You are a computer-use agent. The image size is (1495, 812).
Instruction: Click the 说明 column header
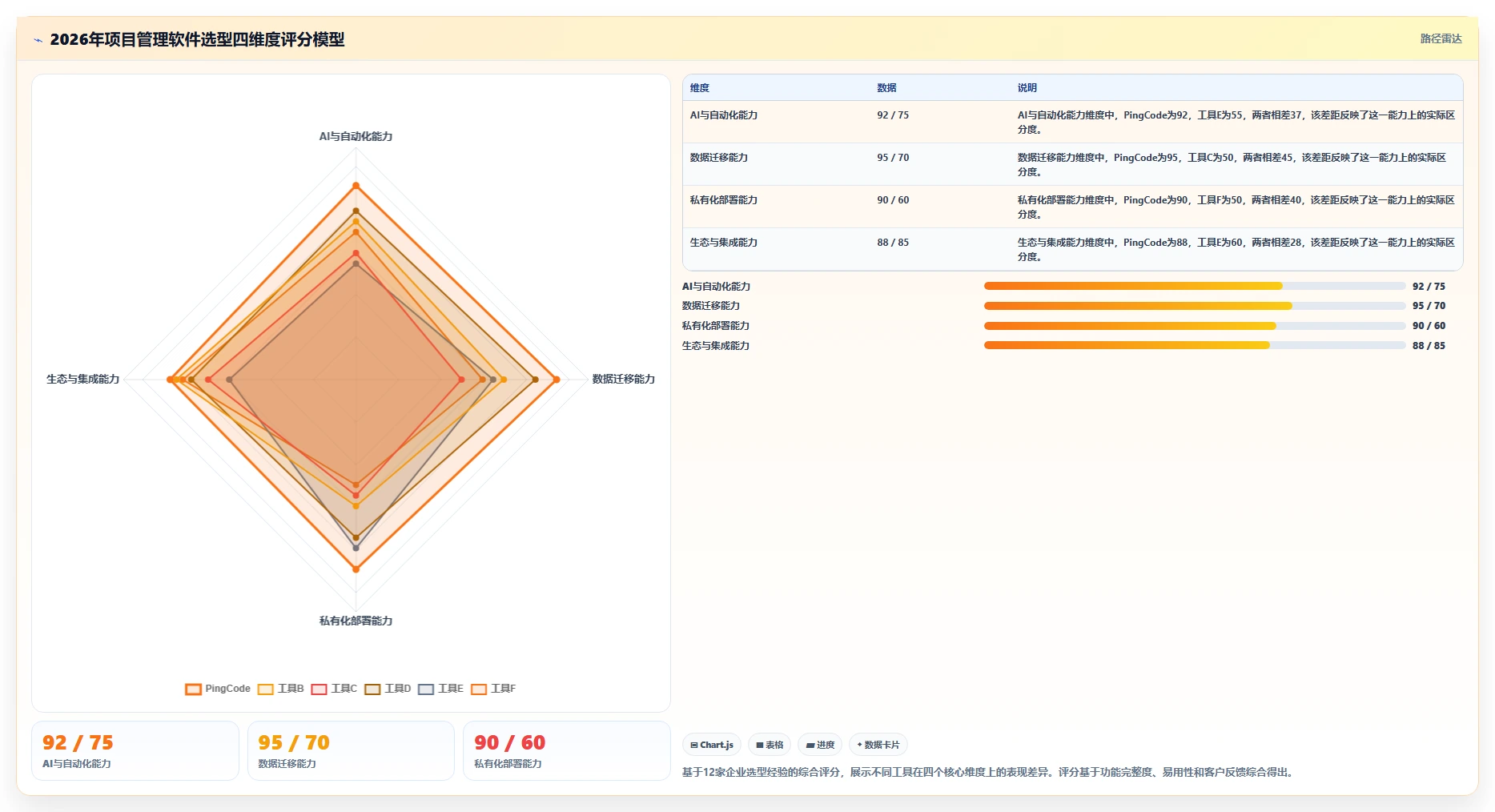click(1027, 88)
